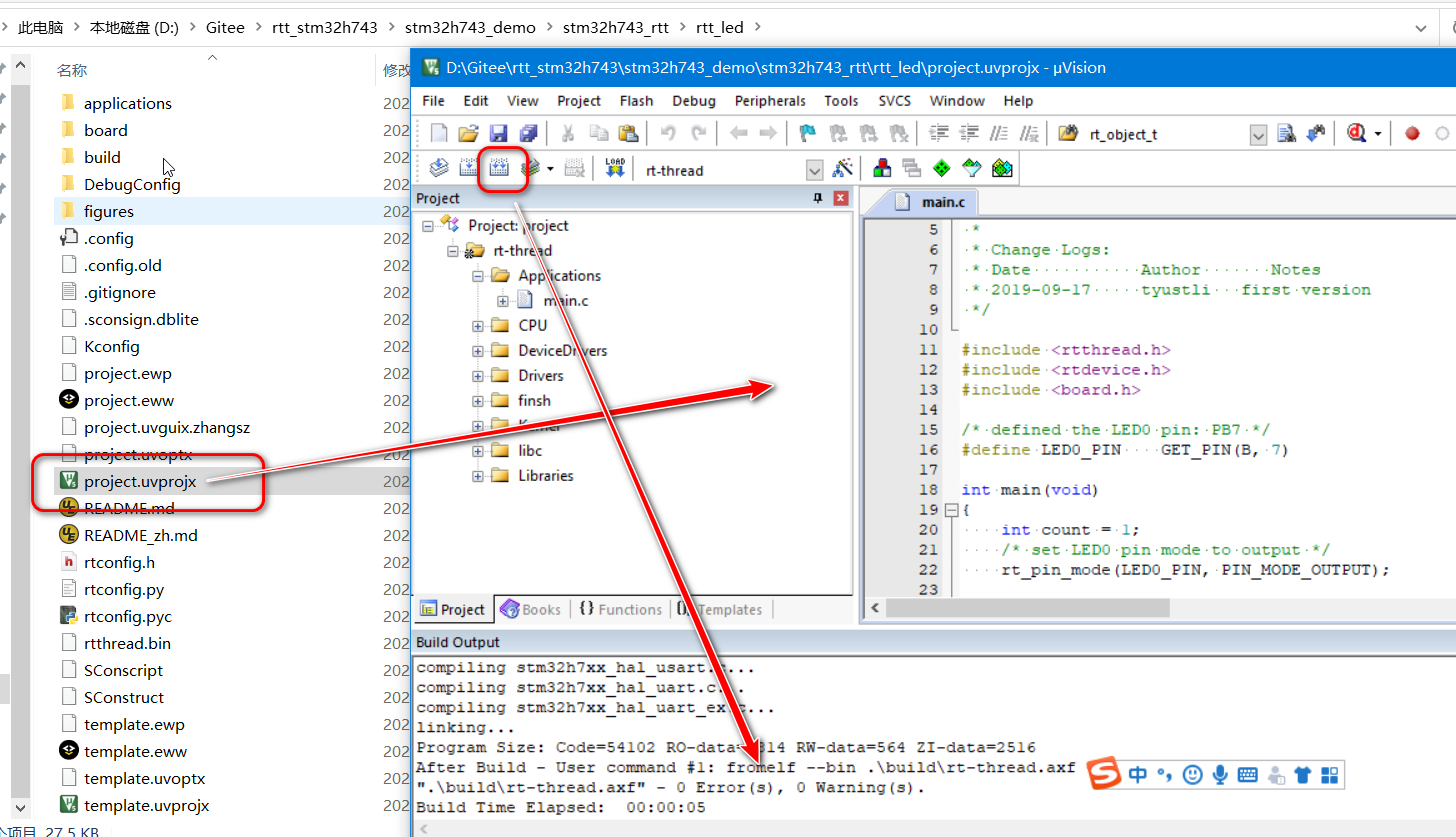1456x837 pixels.
Task: Click the Open file toolbar icon
Action: (468, 133)
